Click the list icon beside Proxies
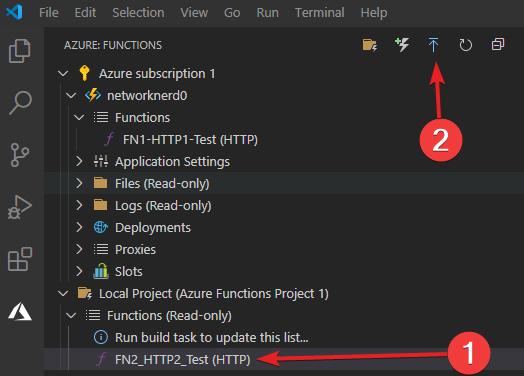The image size is (524, 376). point(101,249)
